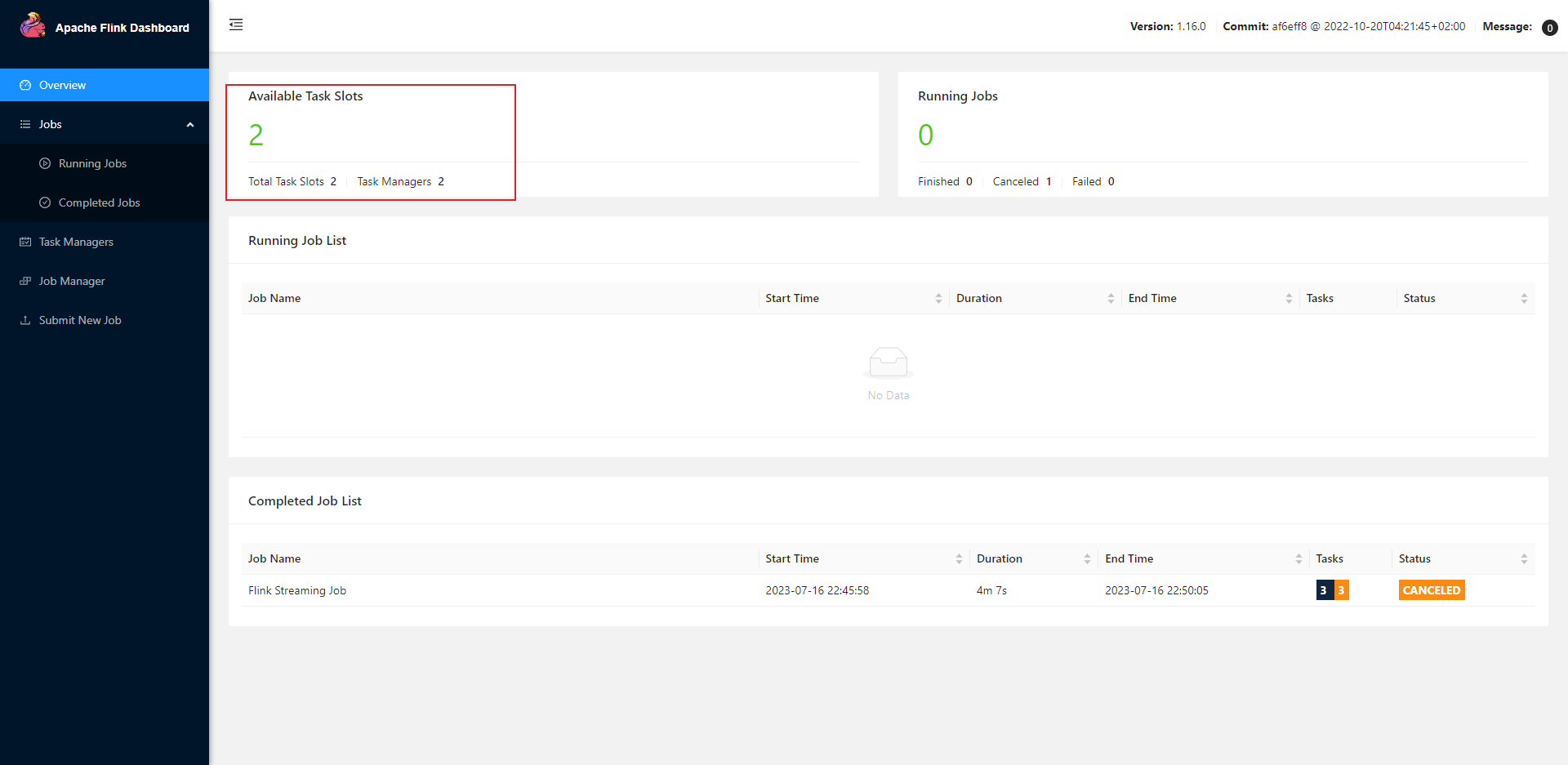1568x765 pixels.
Task: Sort Completed Job List by Start Time
Action: [x=959, y=559]
